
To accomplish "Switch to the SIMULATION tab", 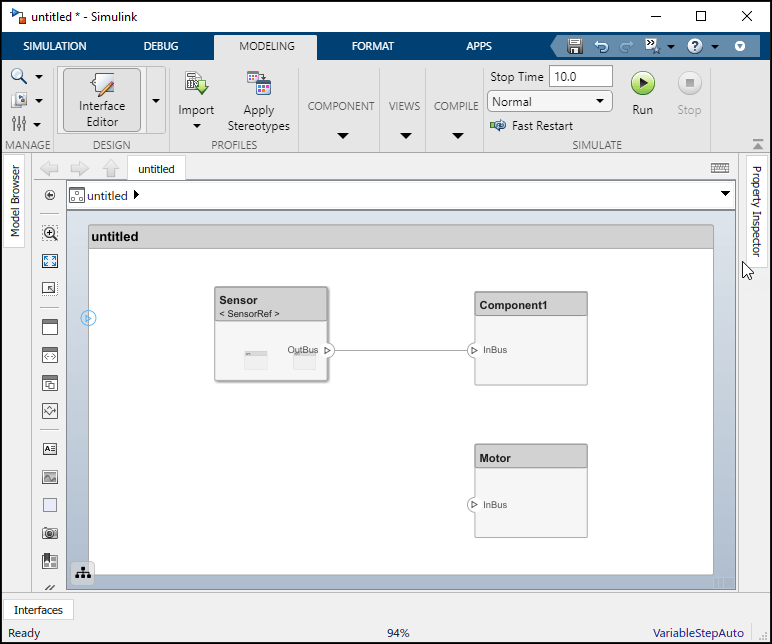I will [55, 46].
